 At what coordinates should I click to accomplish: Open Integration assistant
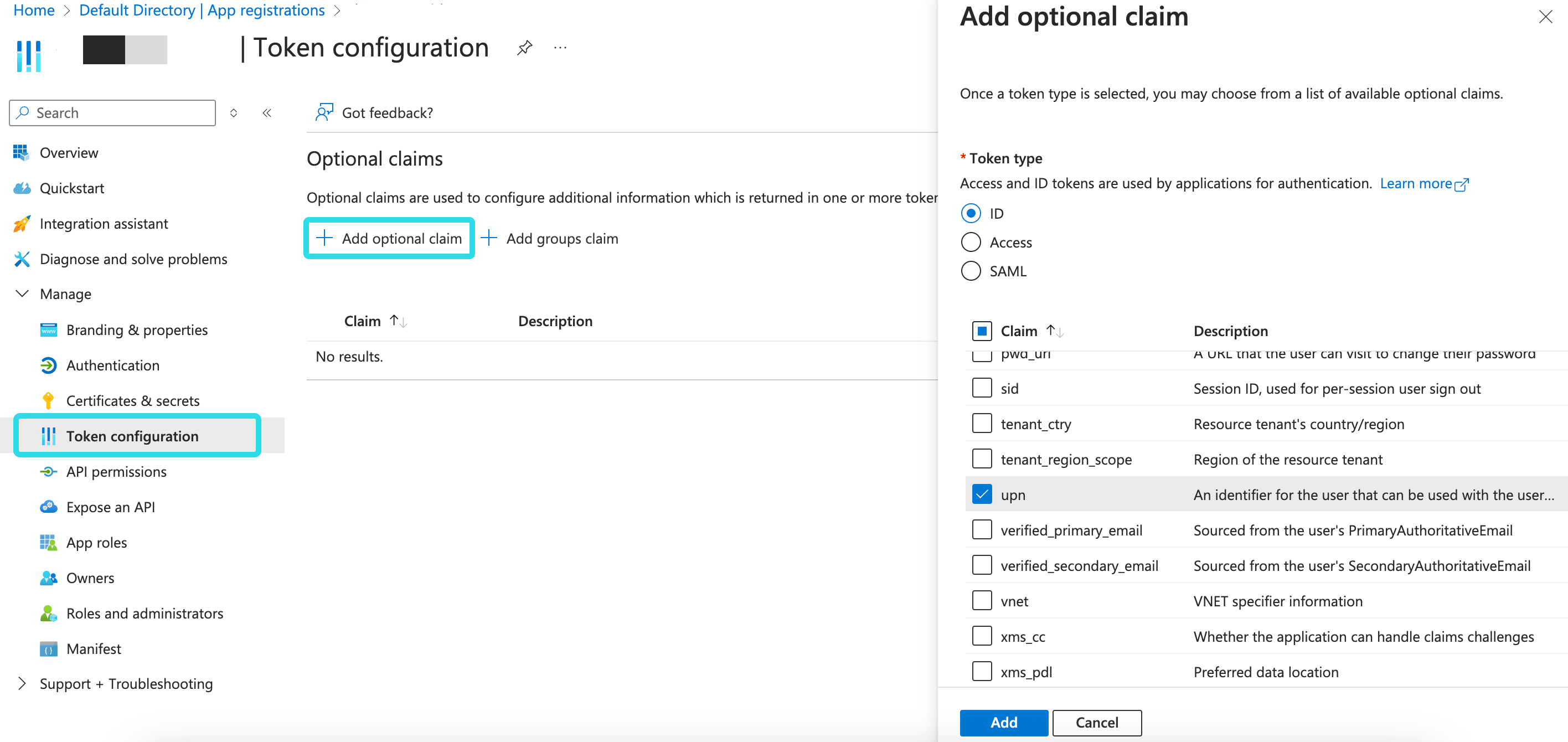click(104, 223)
